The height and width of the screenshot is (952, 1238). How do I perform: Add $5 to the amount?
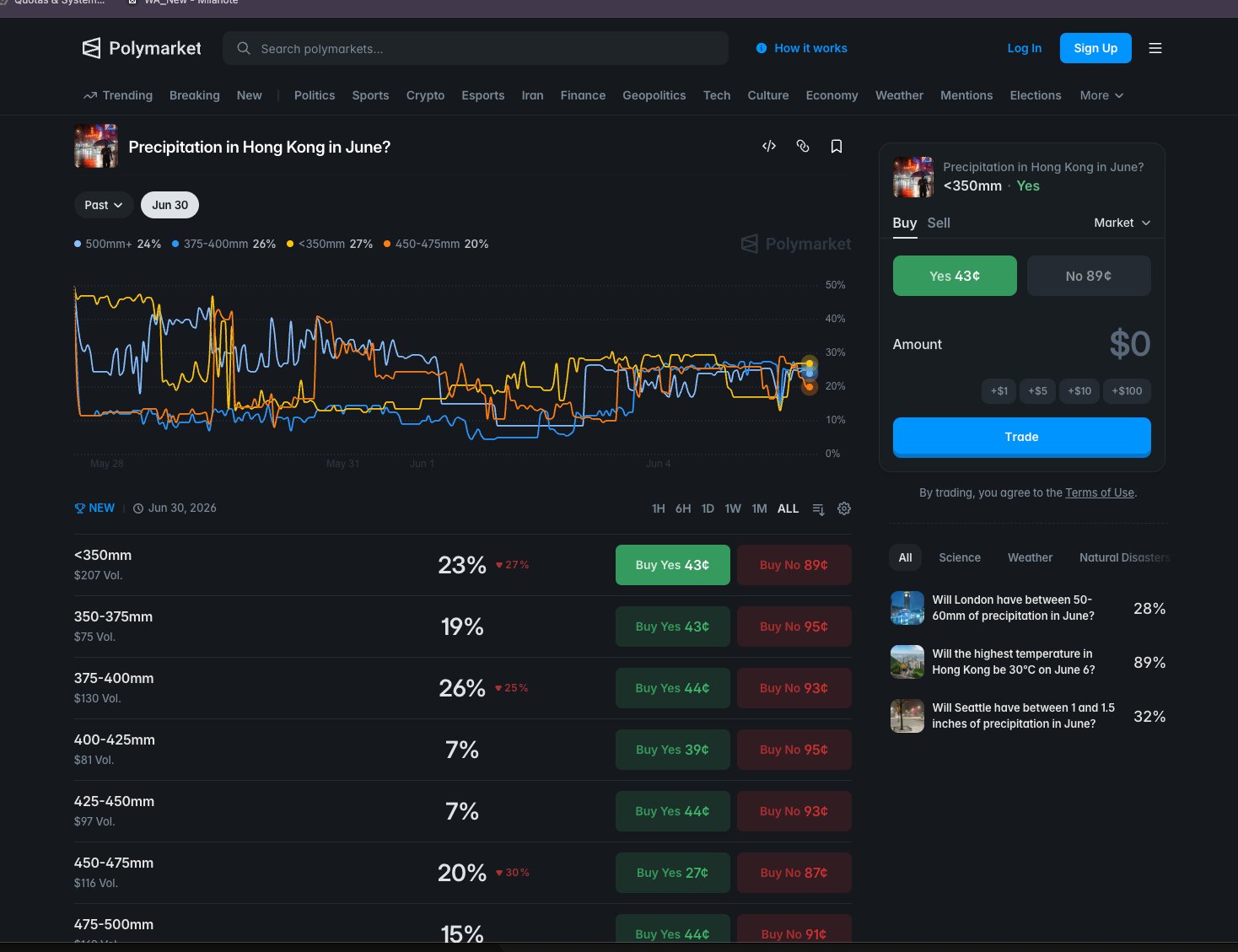[1037, 390]
